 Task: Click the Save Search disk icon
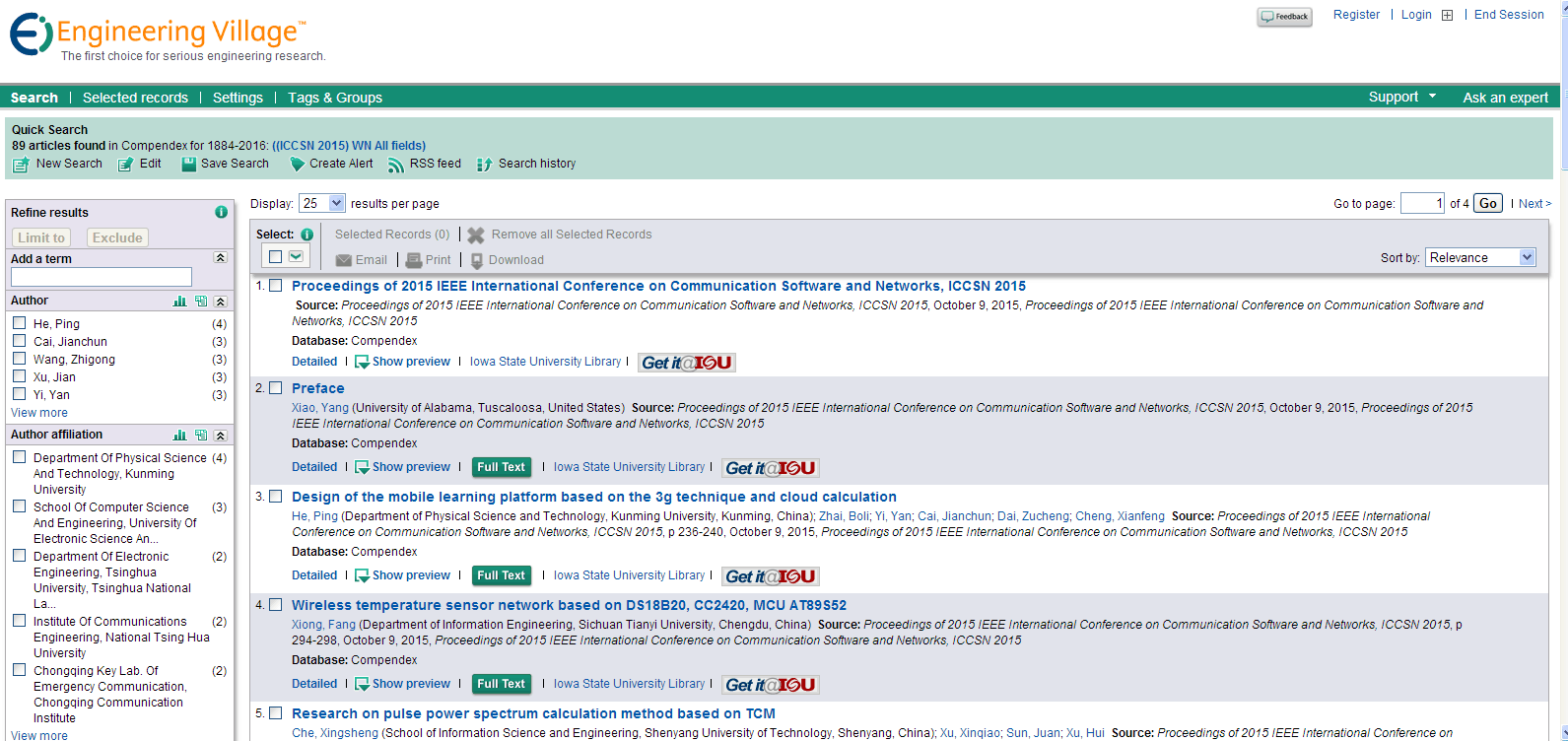point(188,165)
